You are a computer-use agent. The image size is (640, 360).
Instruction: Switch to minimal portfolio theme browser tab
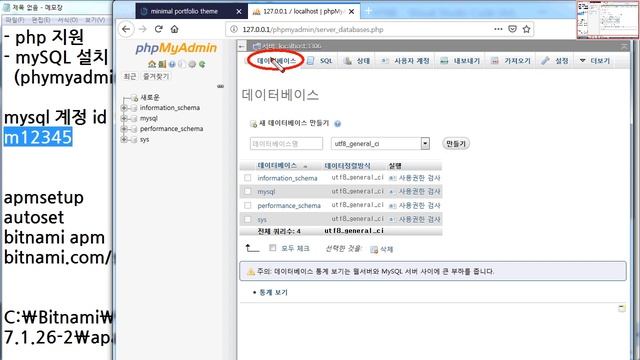184,11
